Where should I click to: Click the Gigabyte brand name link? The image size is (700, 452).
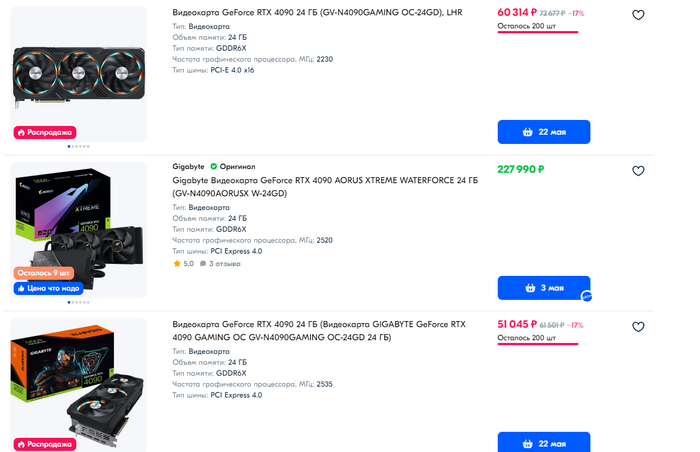coord(188,166)
